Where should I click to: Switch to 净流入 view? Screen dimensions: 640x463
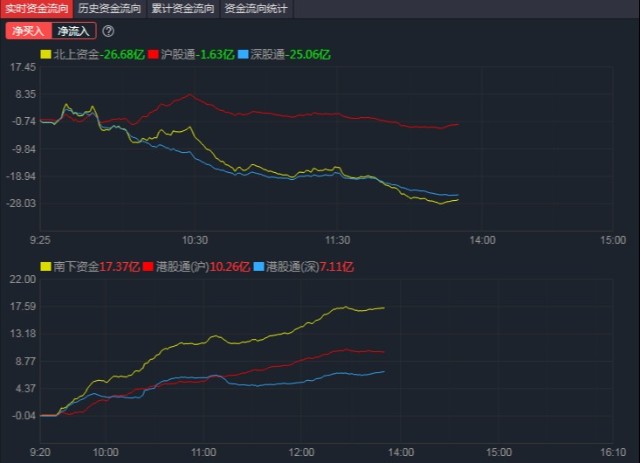tap(73, 31)
